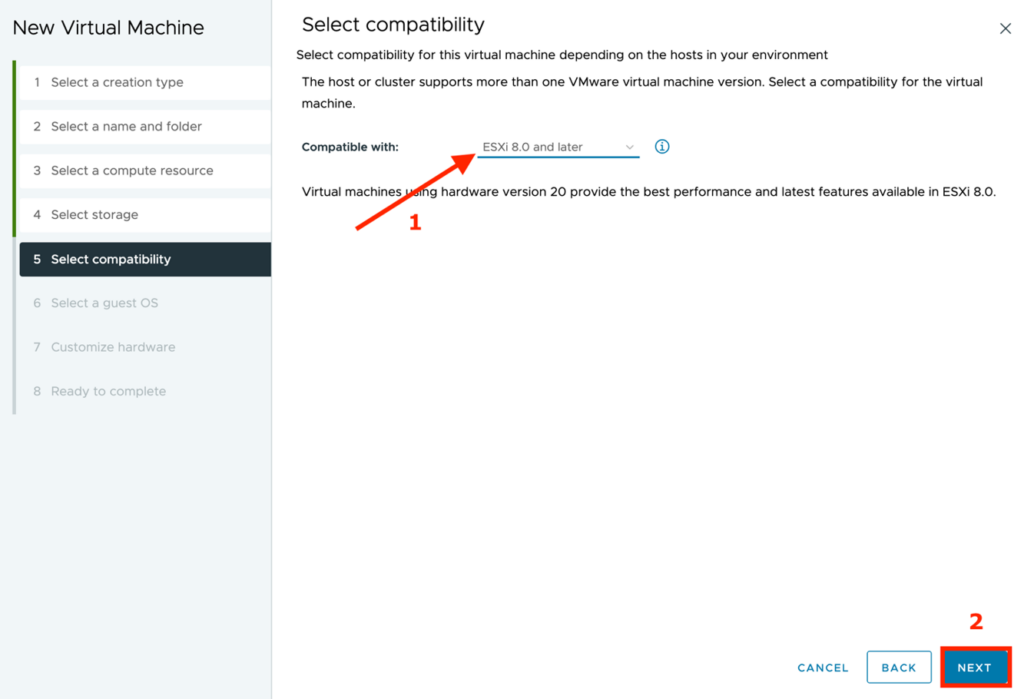Select the active step 5 Select compatibility
Image resolution: width=1024 pixels, height=699 pixels.
pyautogui.click(x=111, y=259)
